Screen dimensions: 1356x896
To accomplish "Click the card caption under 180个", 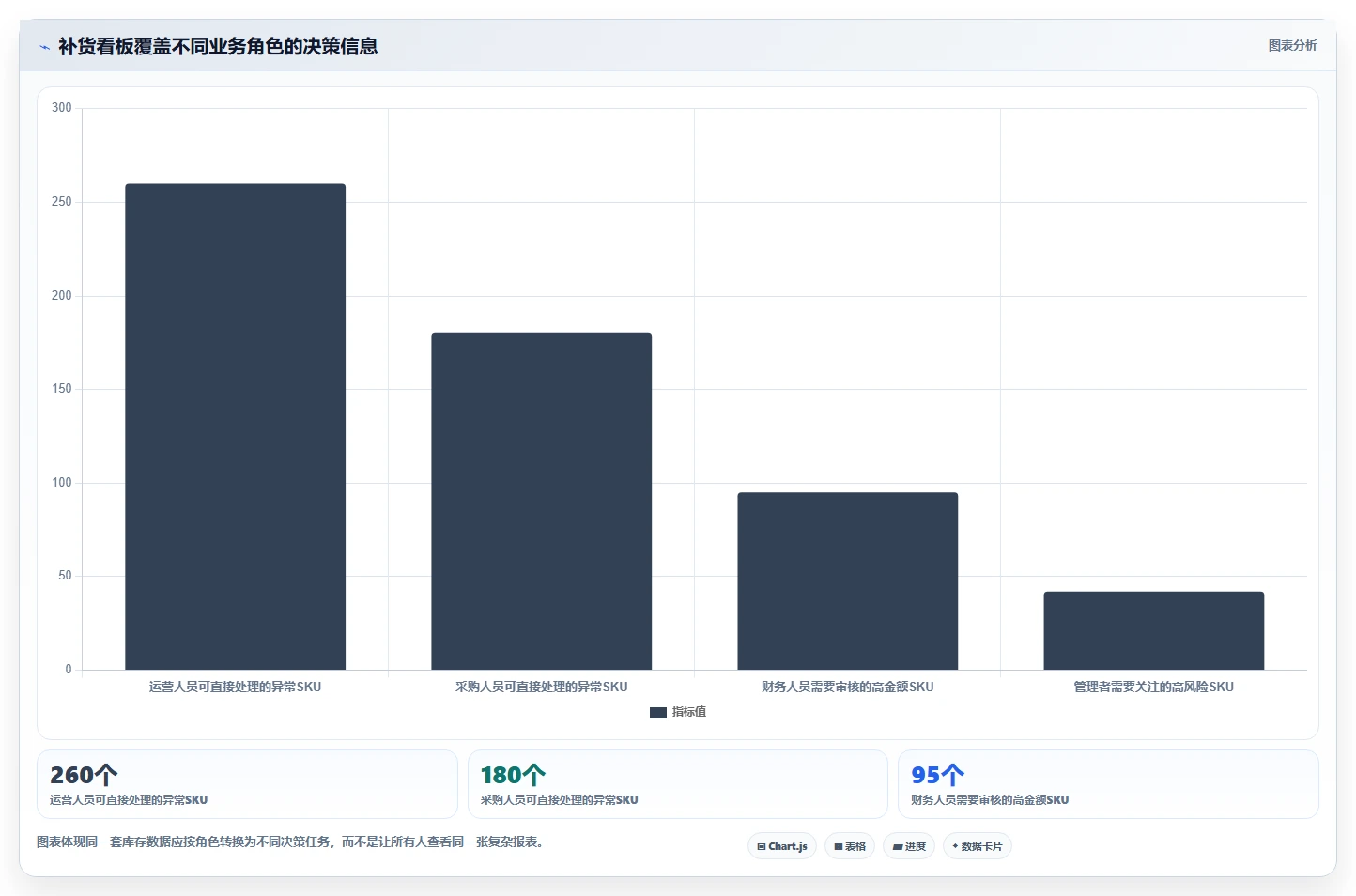I will click(560, 800).
